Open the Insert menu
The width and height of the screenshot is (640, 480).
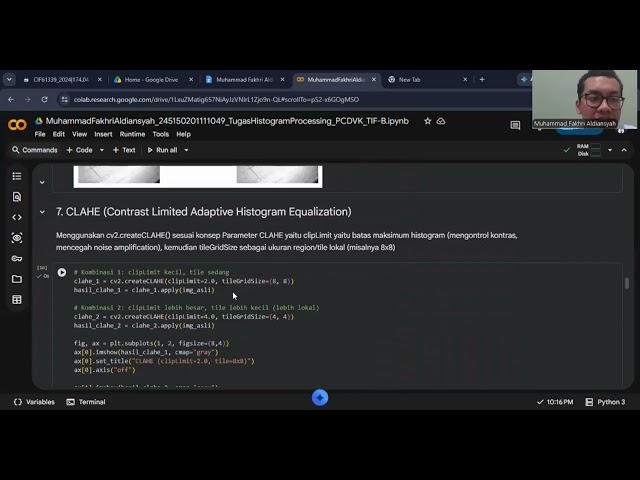pyautogui.click(x=103, y=134)
